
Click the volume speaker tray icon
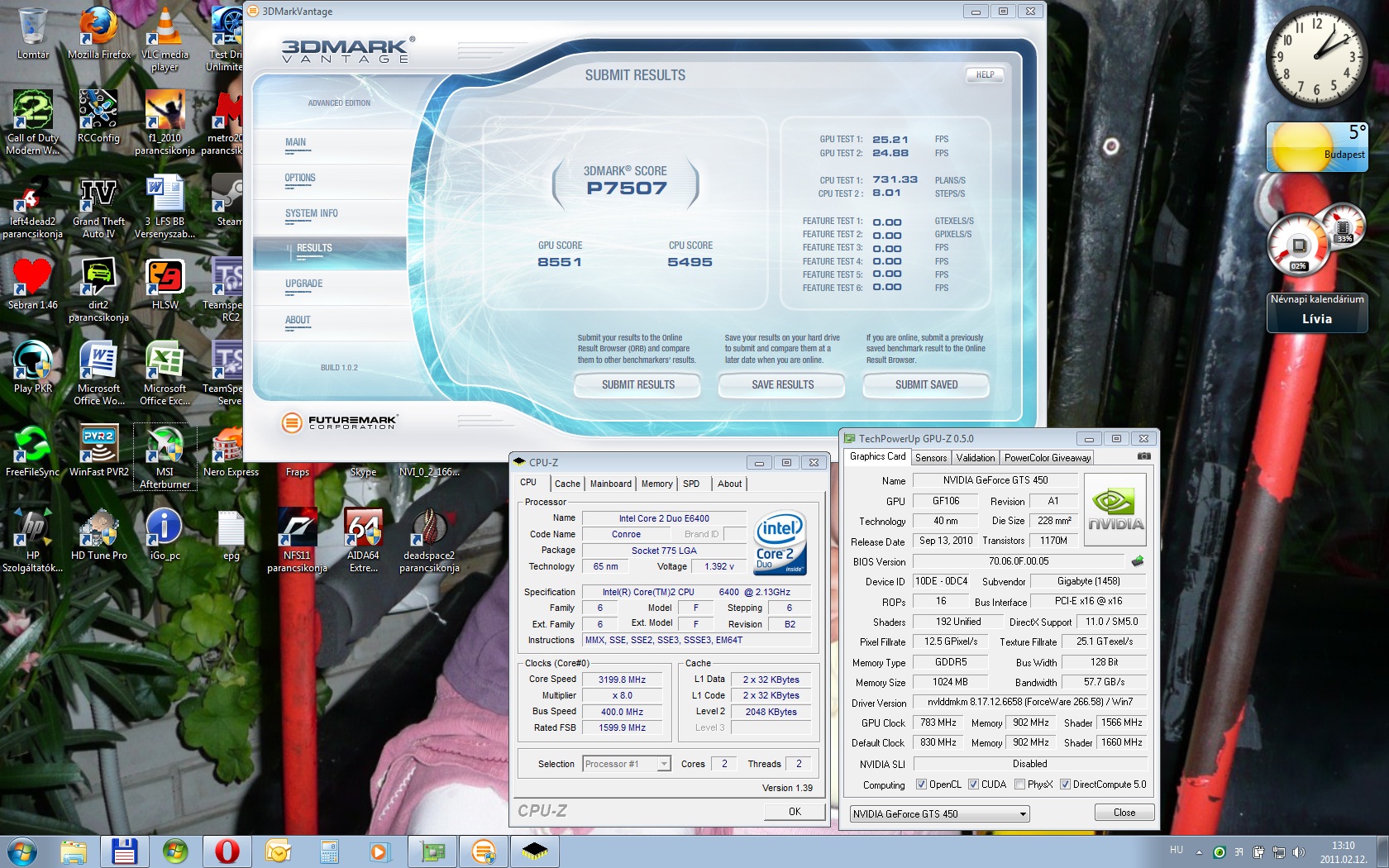(x=1298, y=852)
